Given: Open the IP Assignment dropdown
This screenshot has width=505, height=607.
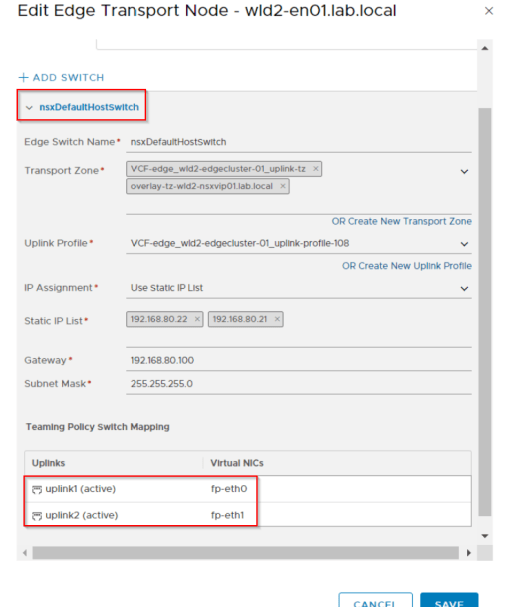Looking at the screenshot, I should tap(464, 288).
